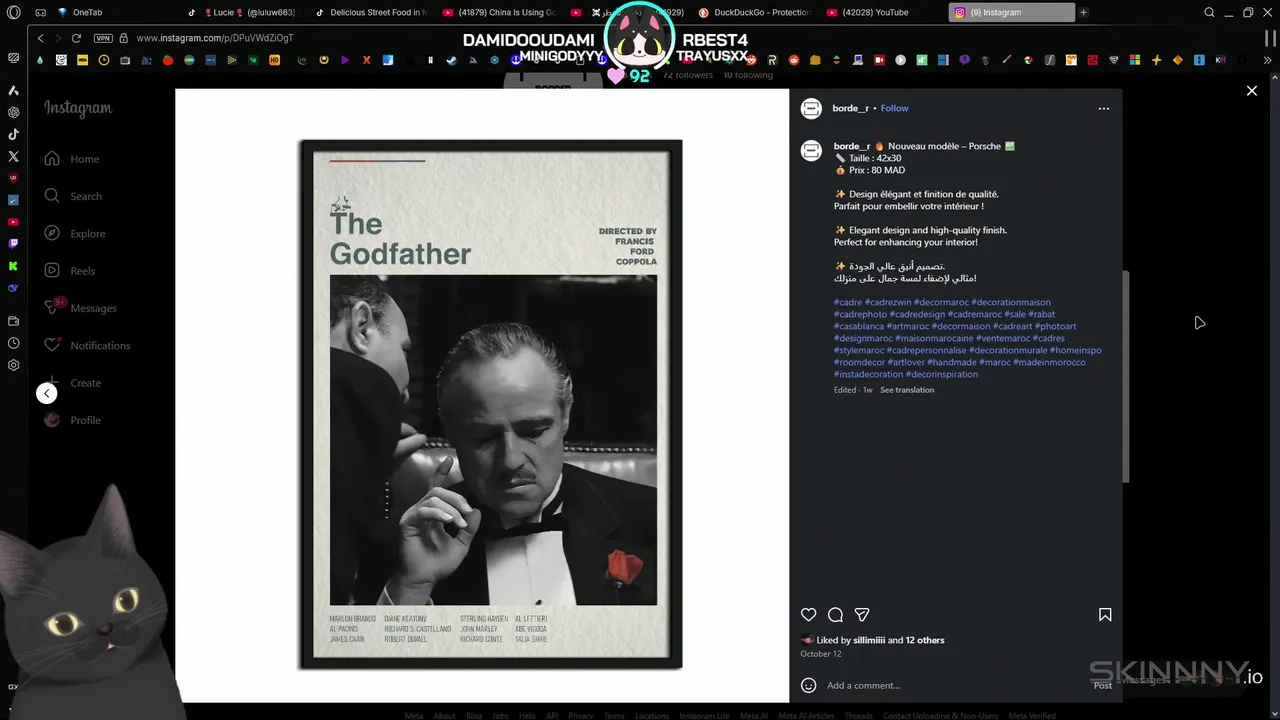Save the post with bookmark icon
The height and width of the screenshot is (720, 1280).
(1105, 615)
